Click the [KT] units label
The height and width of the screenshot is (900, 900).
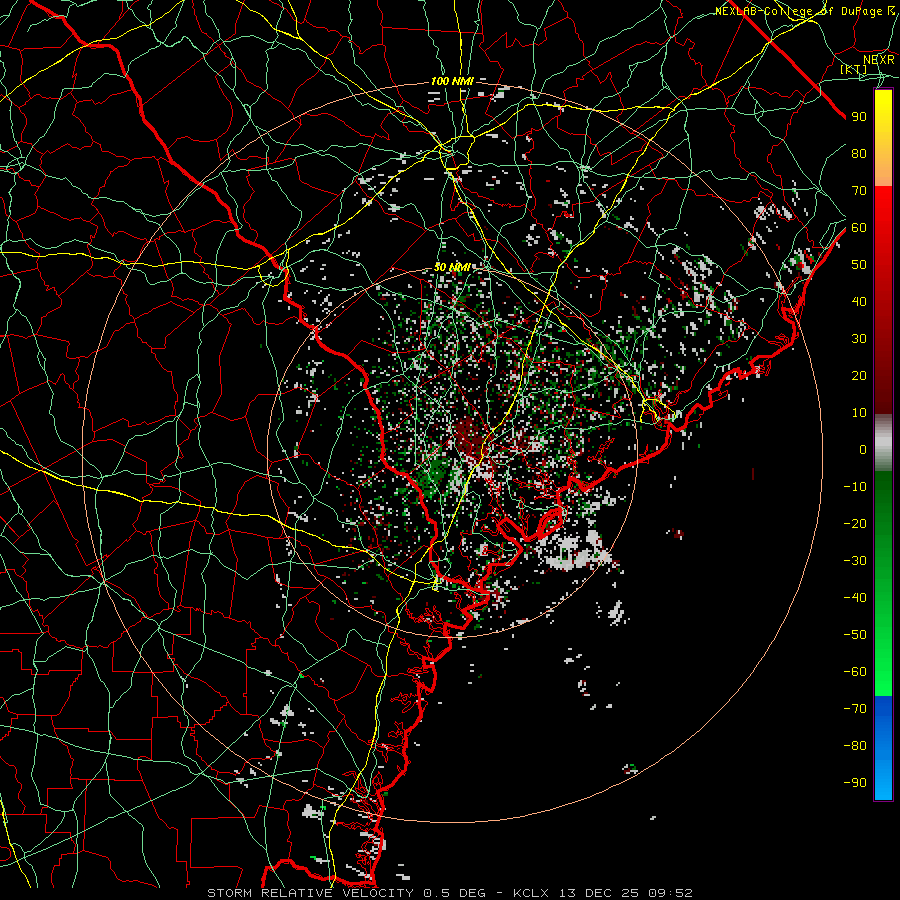(x=854, y=69)
